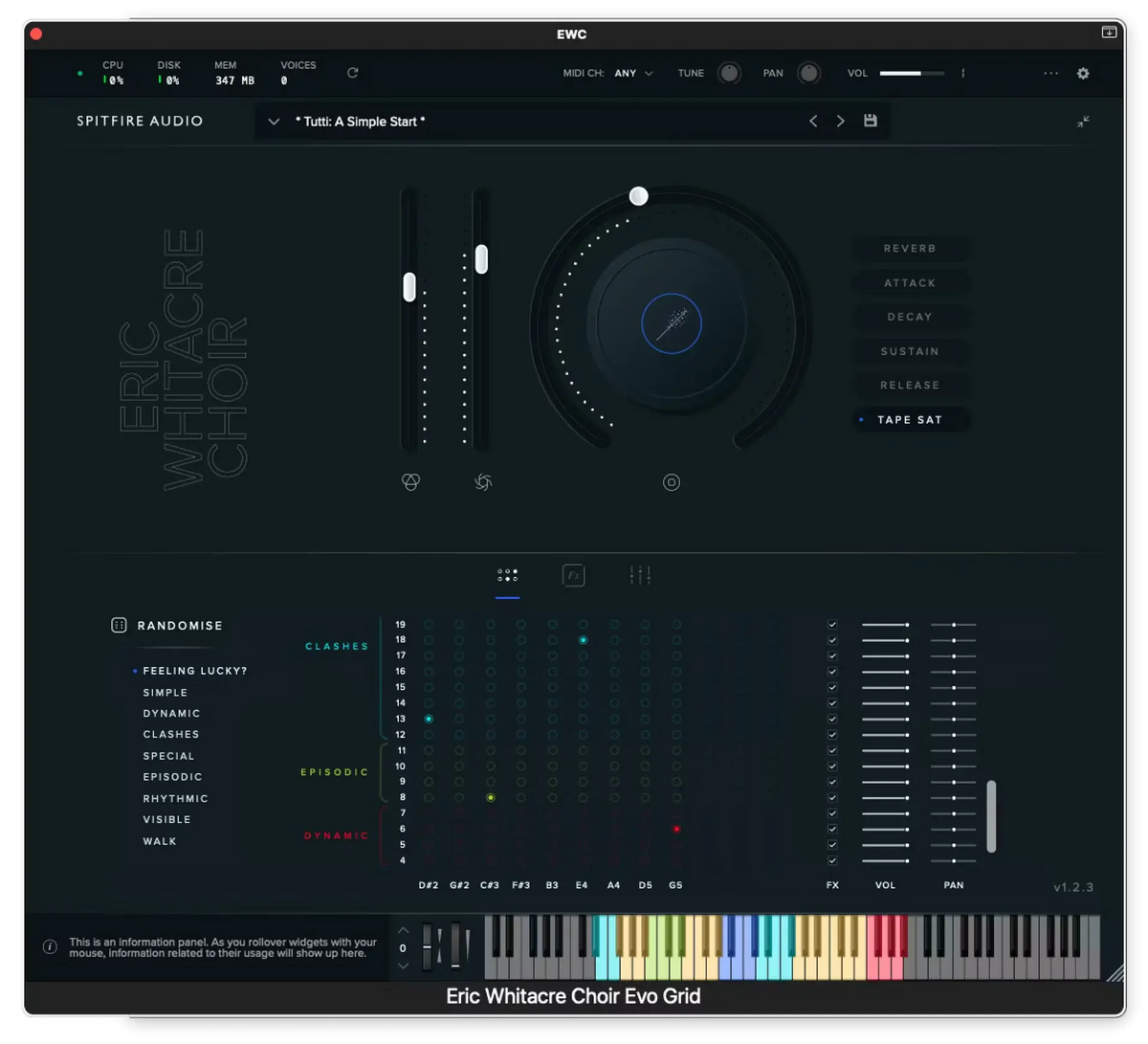Image resolution: width=1148 pixels, height=1044 pixels.
Task: Click the refresh icon next to Voices
Action: click(x=352, y=73)
